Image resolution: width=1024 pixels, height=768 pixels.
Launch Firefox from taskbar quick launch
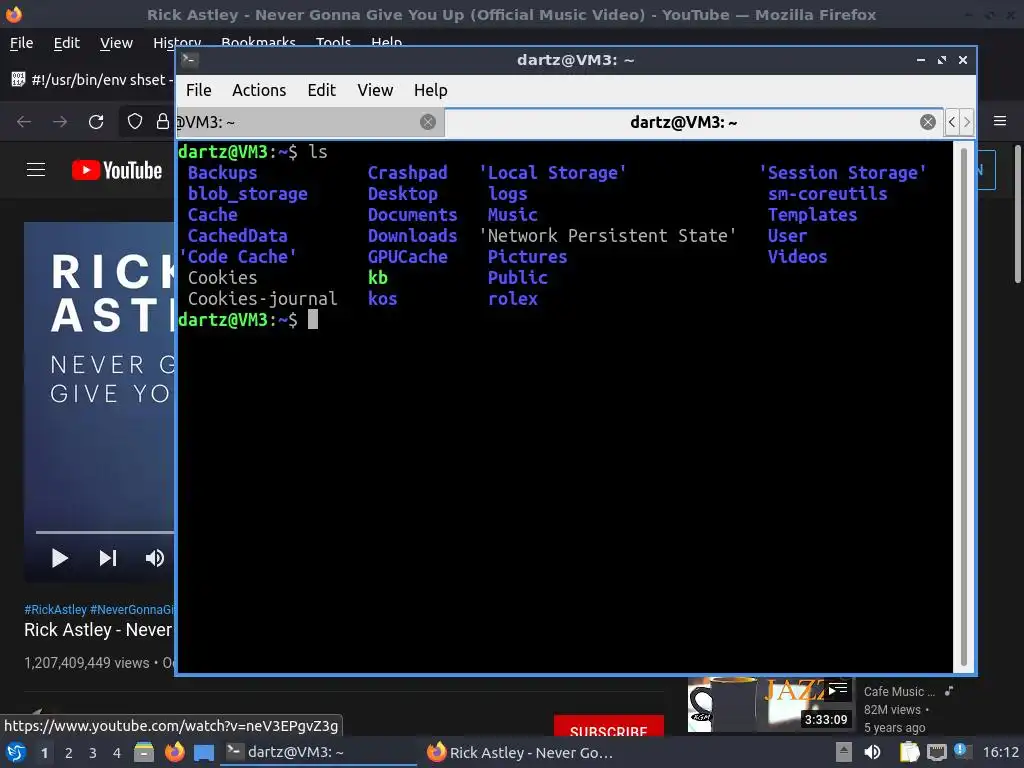coord(174,752)
